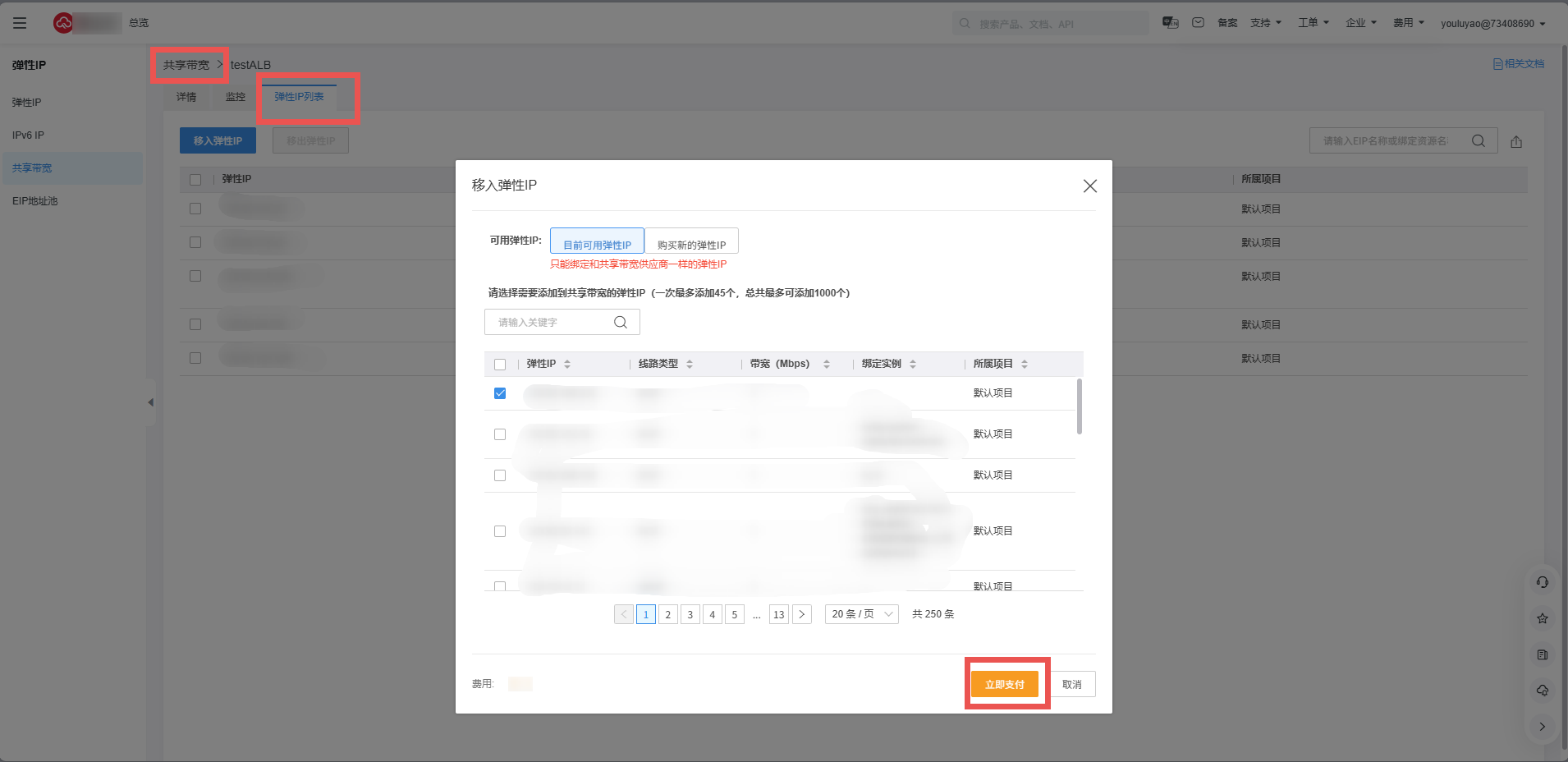Check the first row checkbox in the background EIP list
Viewport: 1568px width, 762px height.
click(195, 209)
